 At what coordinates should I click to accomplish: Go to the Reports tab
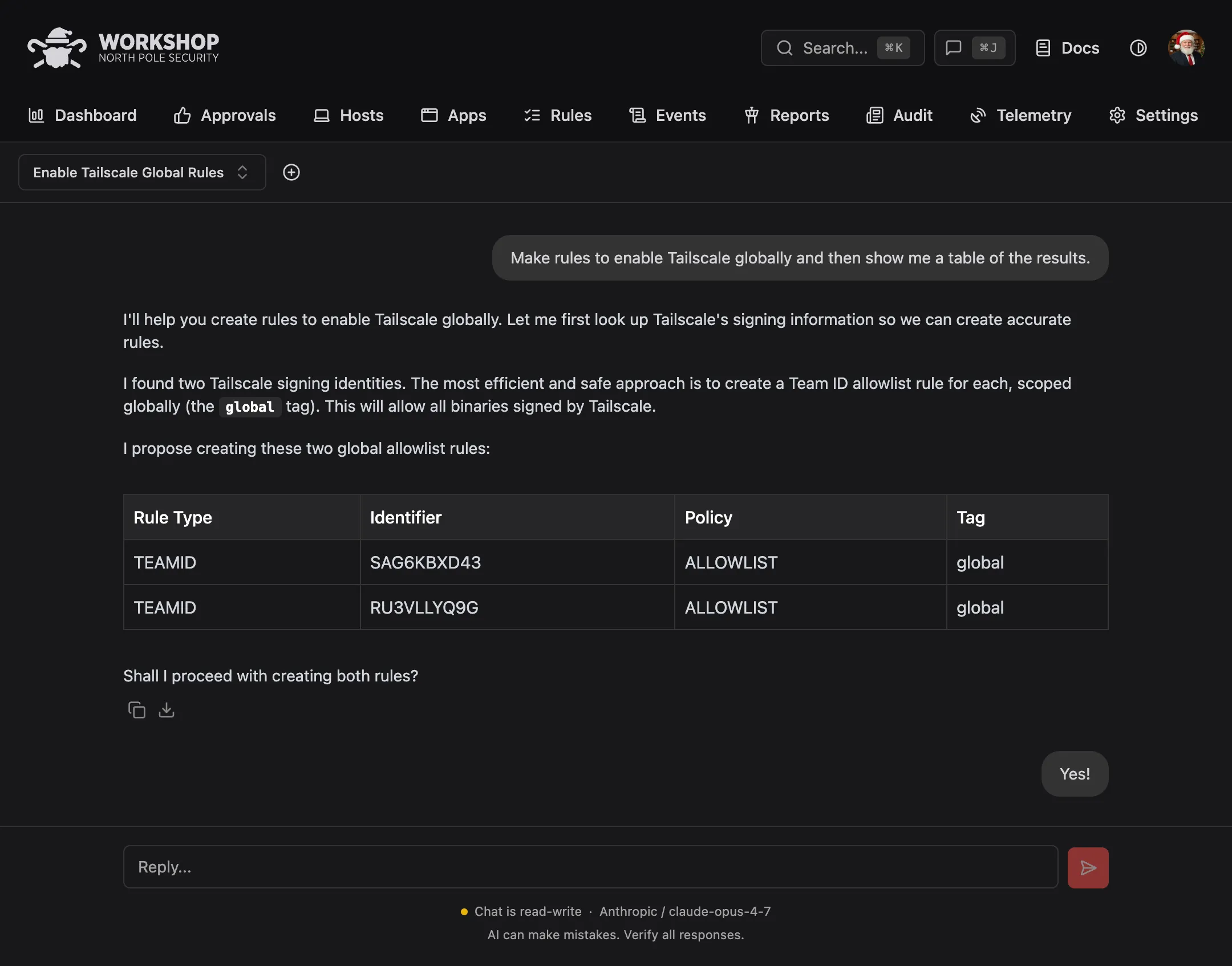(787, 115)
